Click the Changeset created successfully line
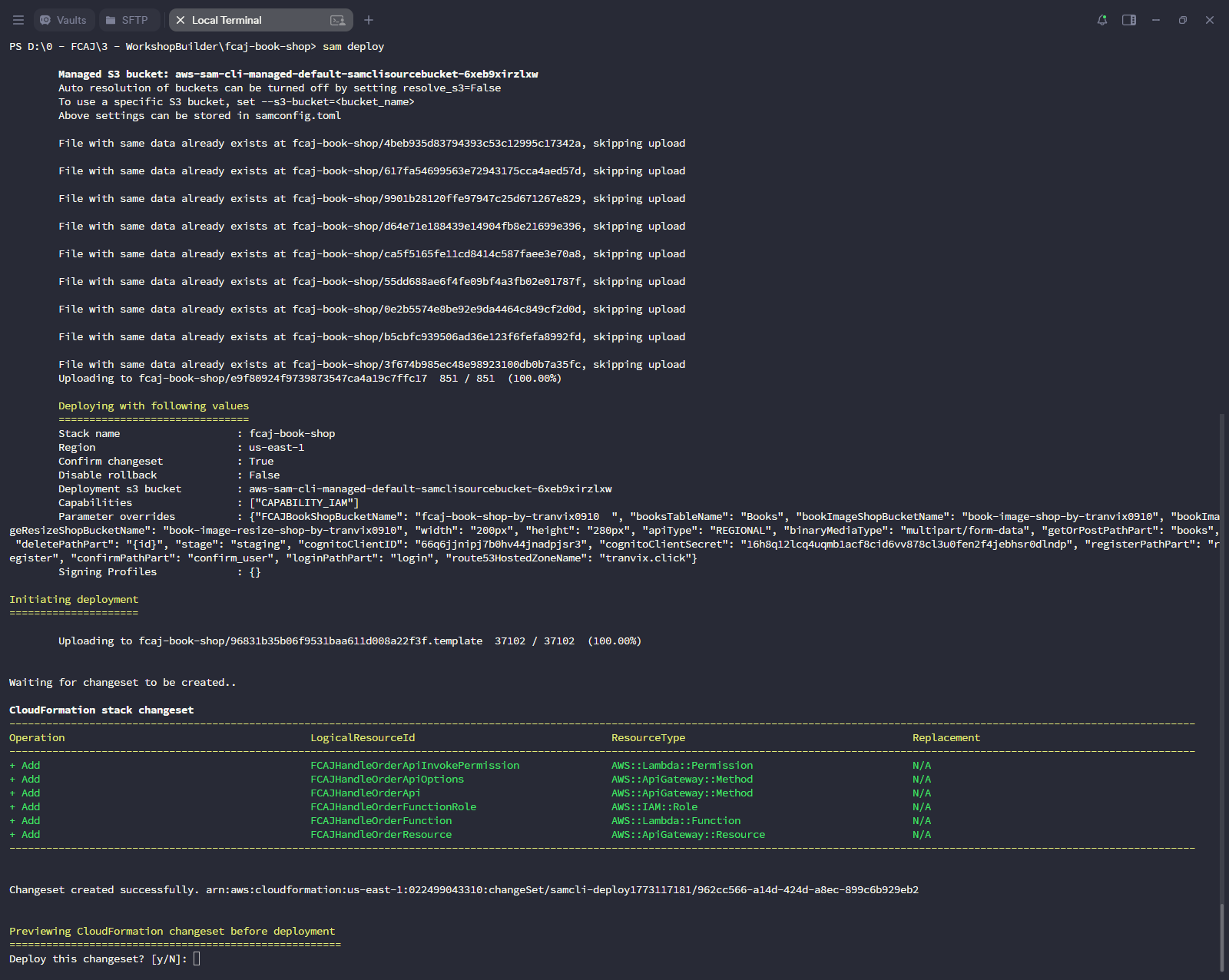1229x980 pixels. coord(464,889)
